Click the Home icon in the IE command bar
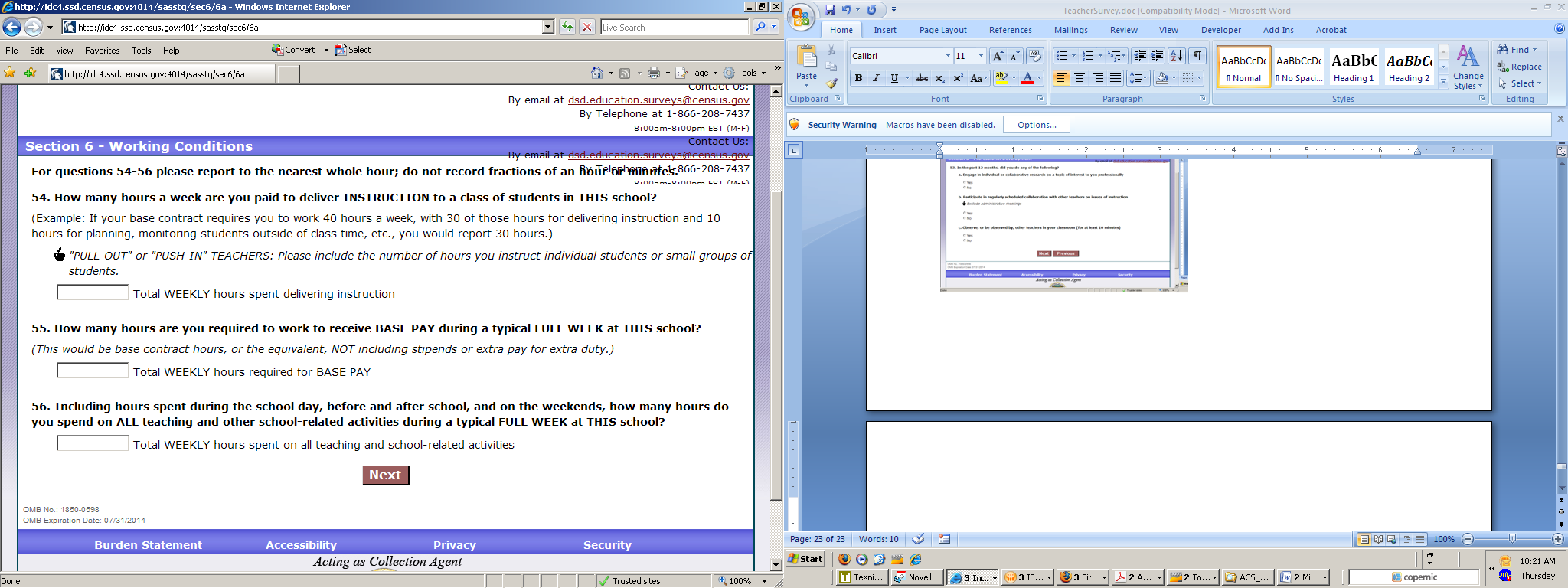 pyautogui.click(x=597, y=73)
